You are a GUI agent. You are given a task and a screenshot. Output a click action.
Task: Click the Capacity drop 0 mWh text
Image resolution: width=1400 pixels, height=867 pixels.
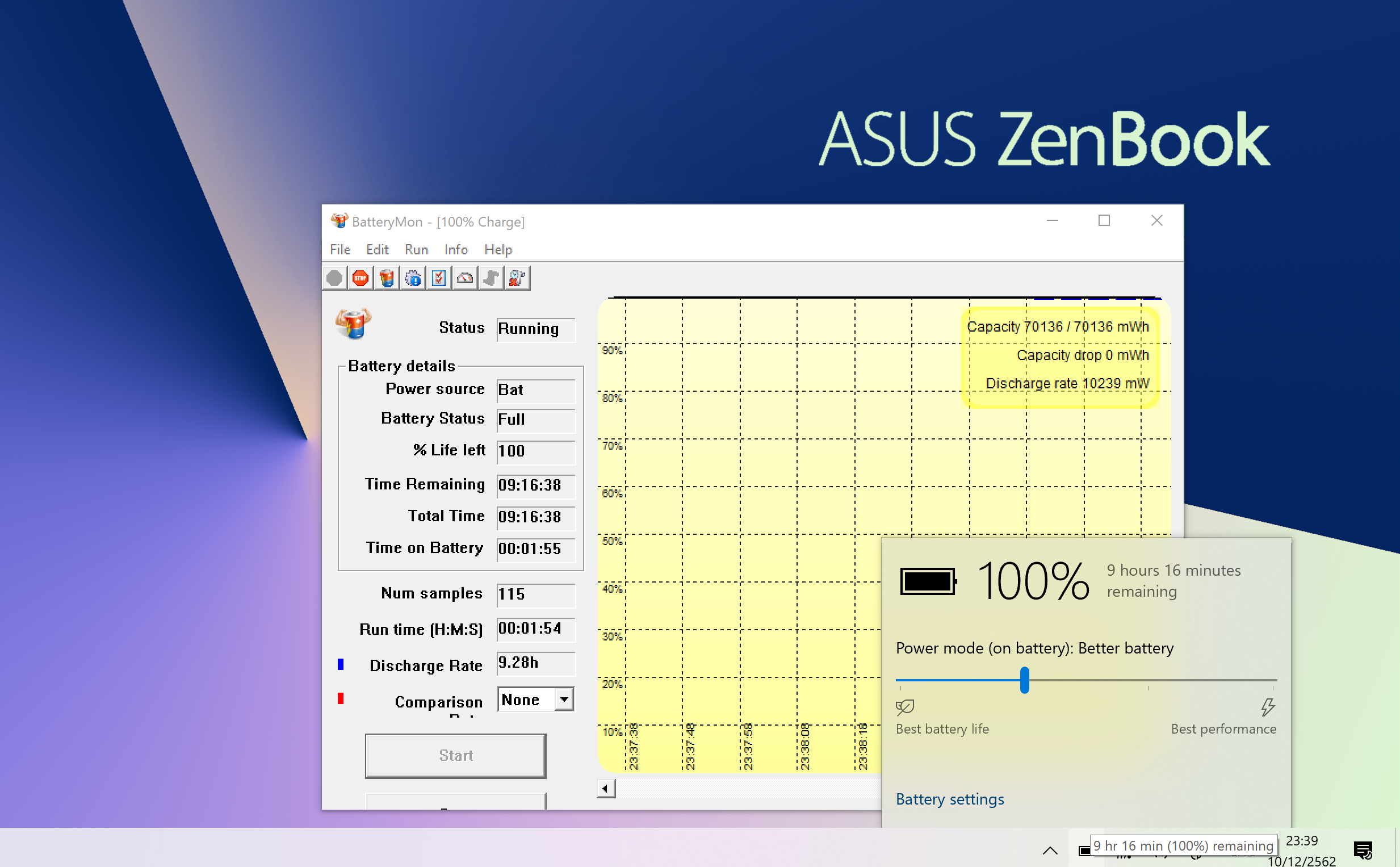pos(1083,355)
